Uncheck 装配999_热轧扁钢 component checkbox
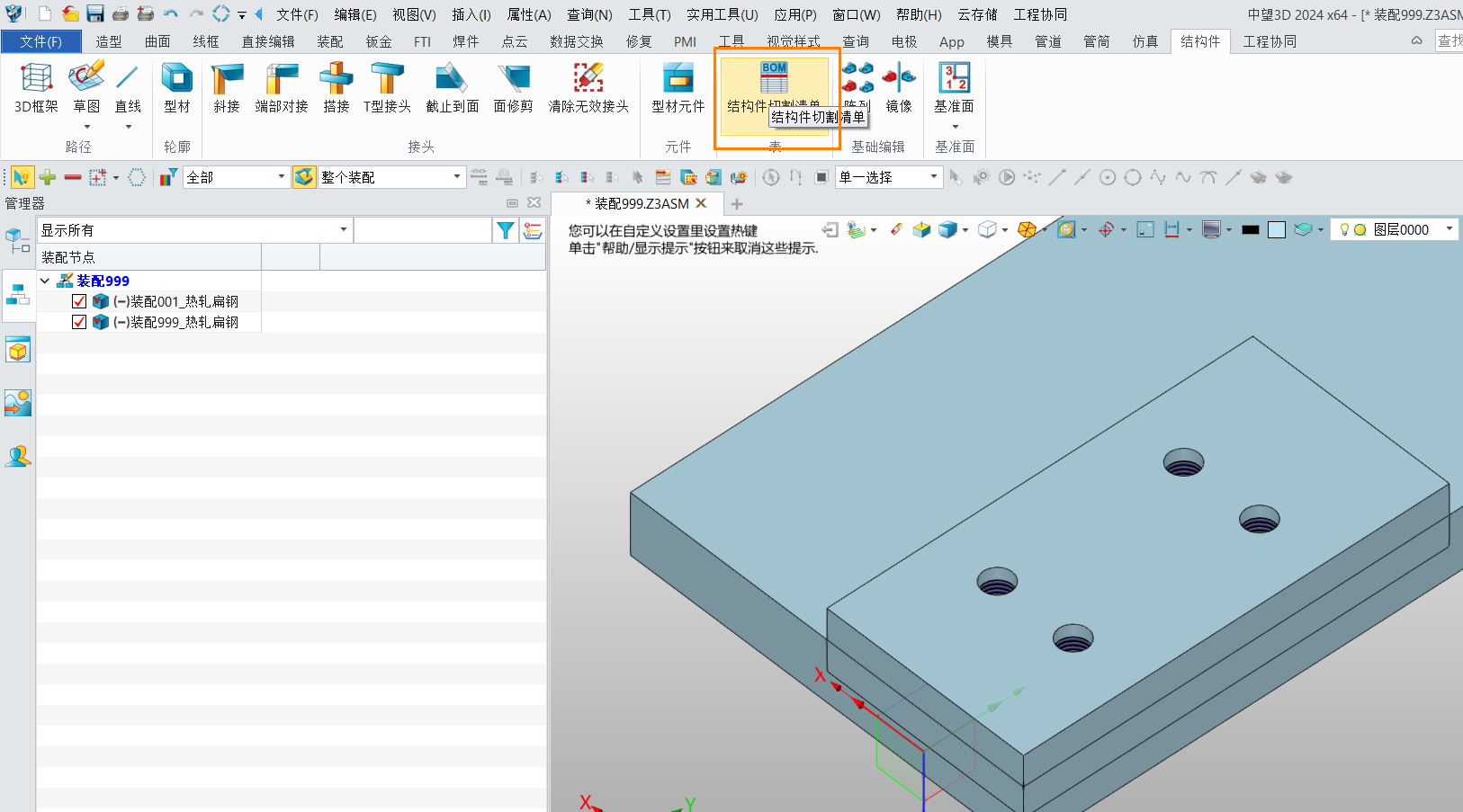The height and width of the screenshot is (812, 1463). [79, 322]
